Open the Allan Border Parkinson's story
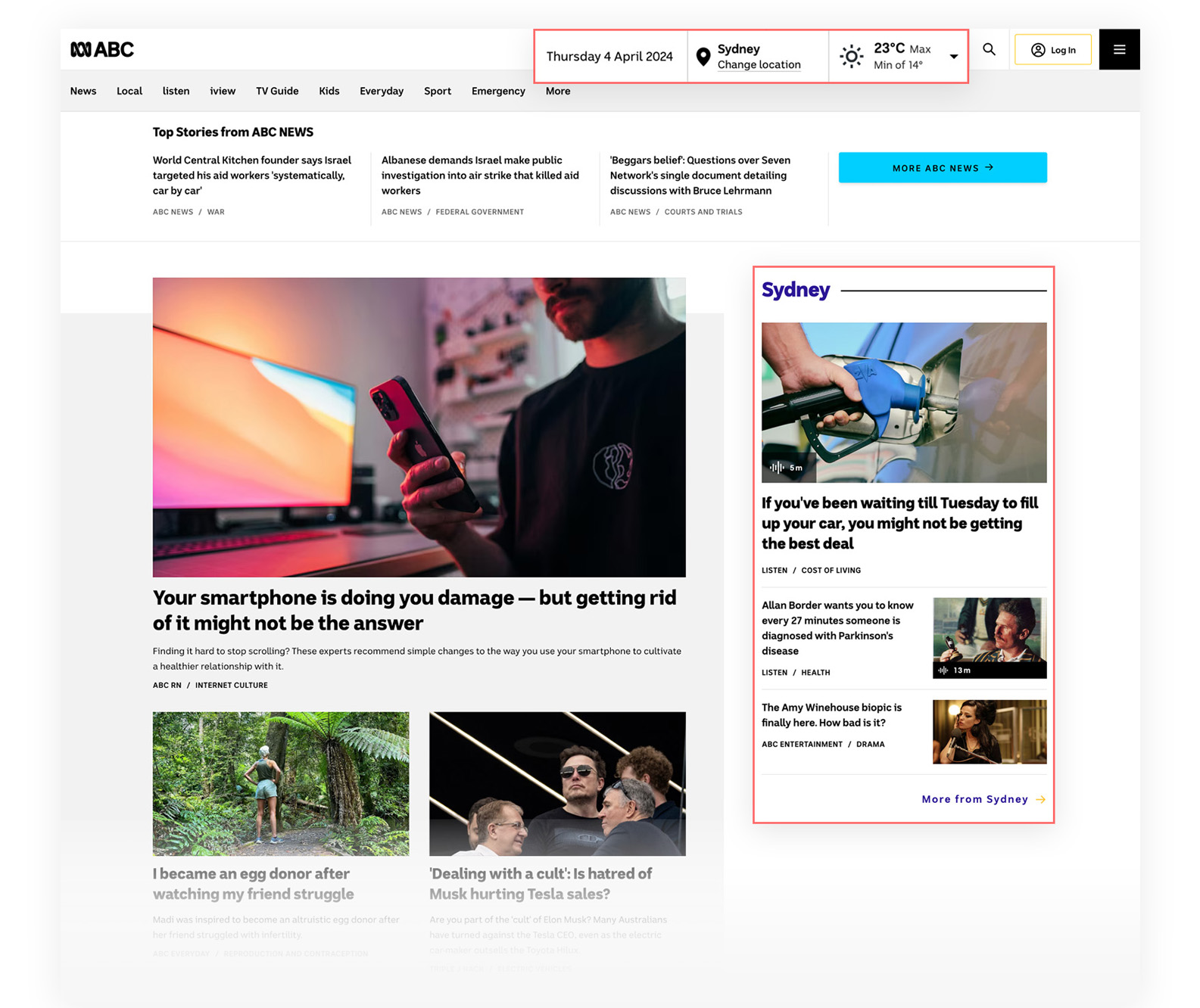 (837, 628)
